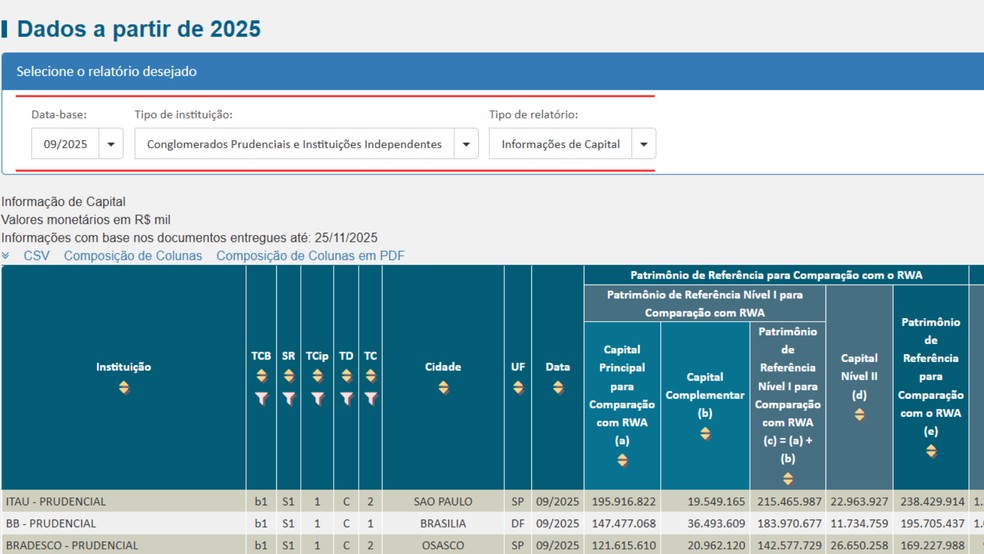Viewport: 984px width, 554px height.
Task: Sort the table by Data column
Action: pos(557,387)
